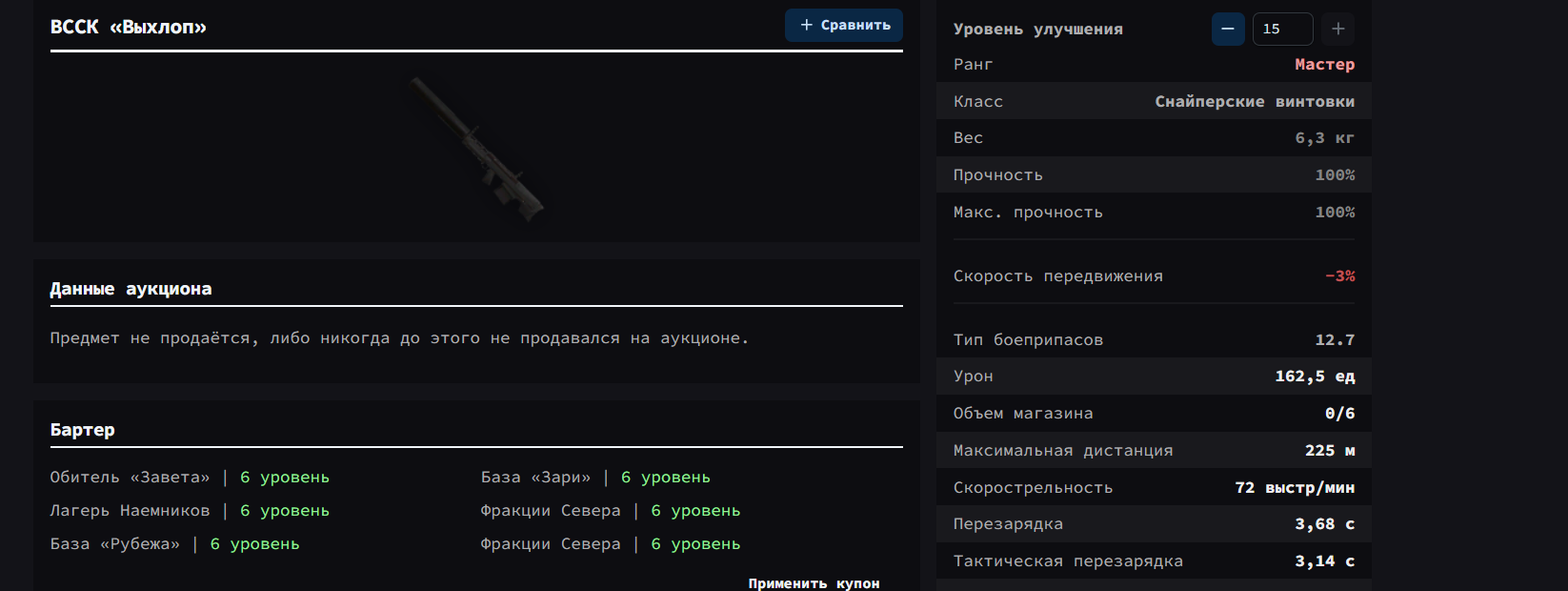Click class value «Снайперские винтовки»

[x=1255, y=102]
